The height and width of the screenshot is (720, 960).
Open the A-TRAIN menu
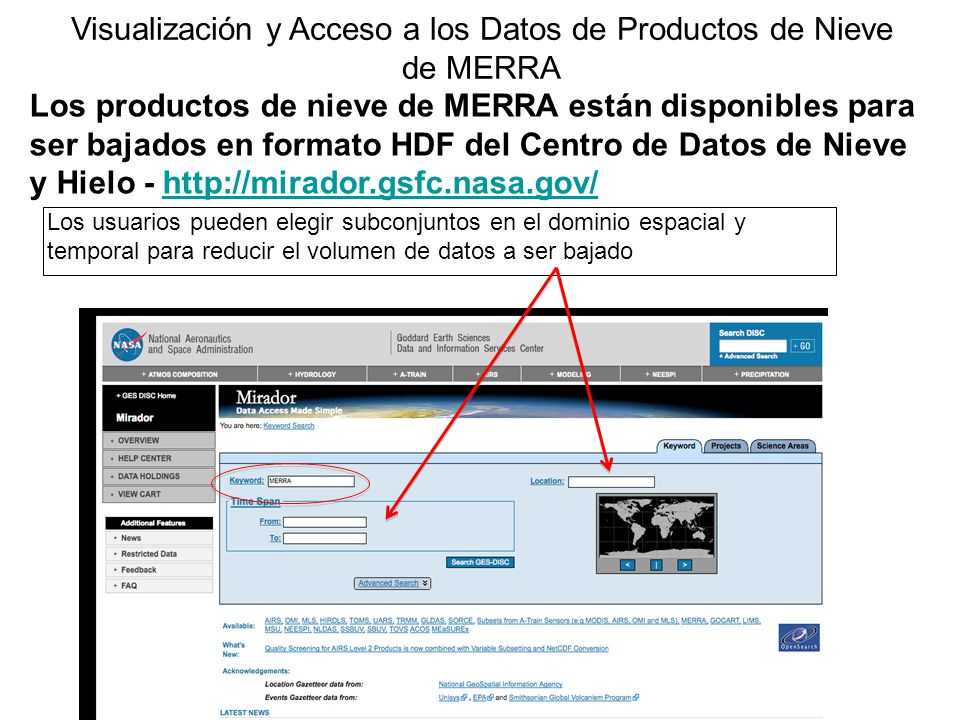[x=410, y=374]
